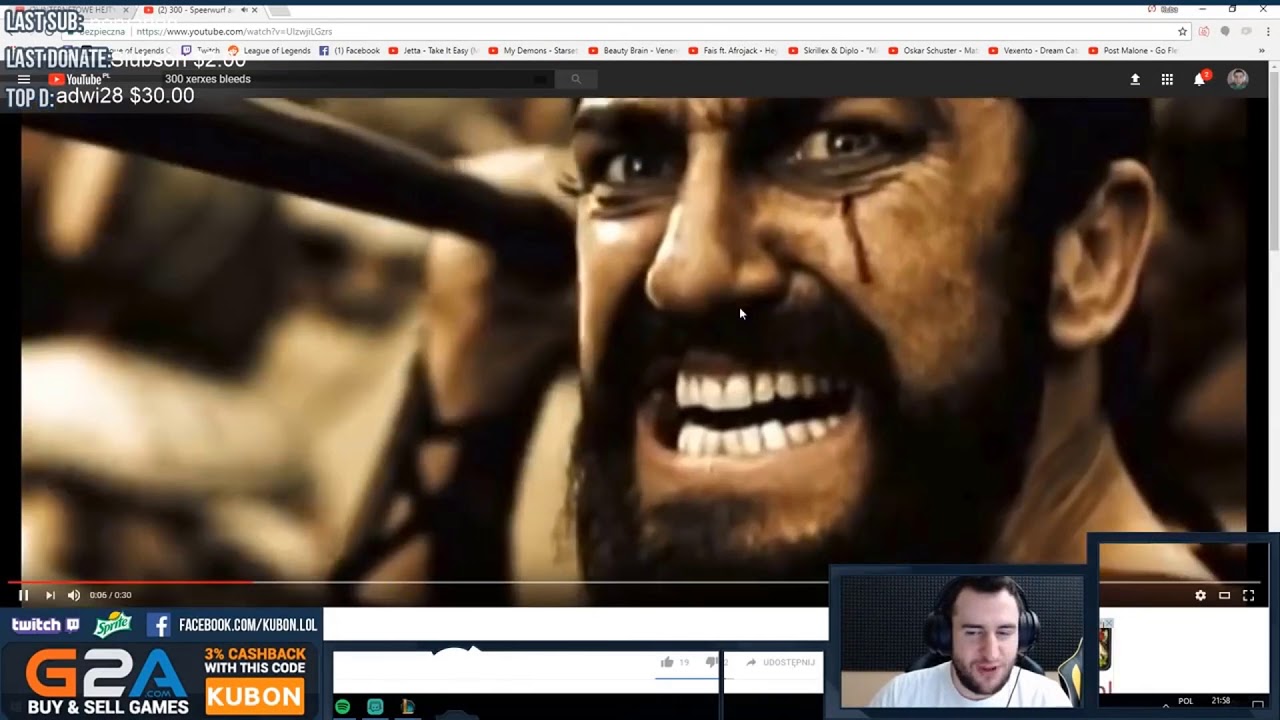Image resolution: width=1280 pixels, height=720 pixels.
Task: Open the 'My Demons - Starset' bookmark
Action: tap(533, 50)
